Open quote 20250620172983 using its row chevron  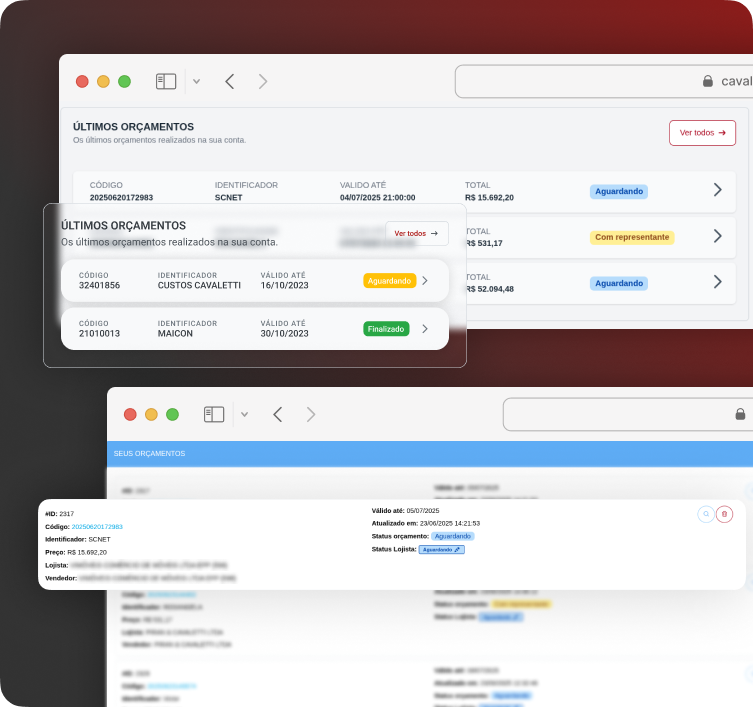point(717,190)
